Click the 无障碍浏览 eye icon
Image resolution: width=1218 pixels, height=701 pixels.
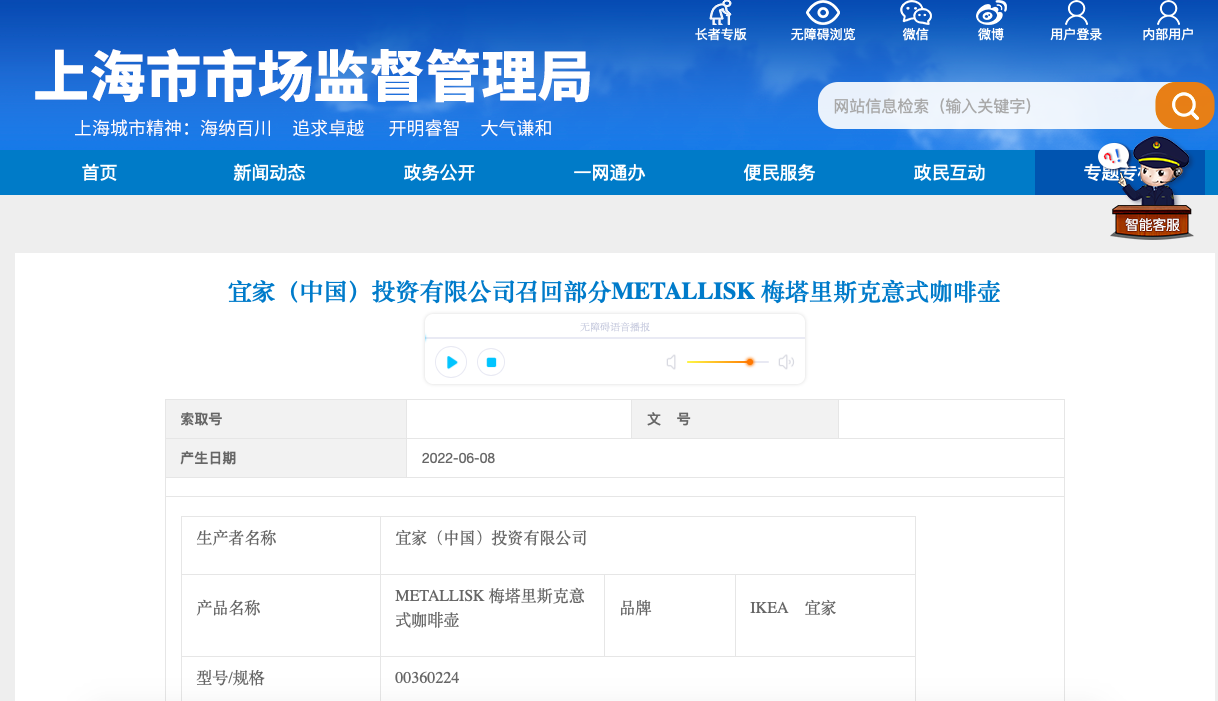[x=822, y=13]
